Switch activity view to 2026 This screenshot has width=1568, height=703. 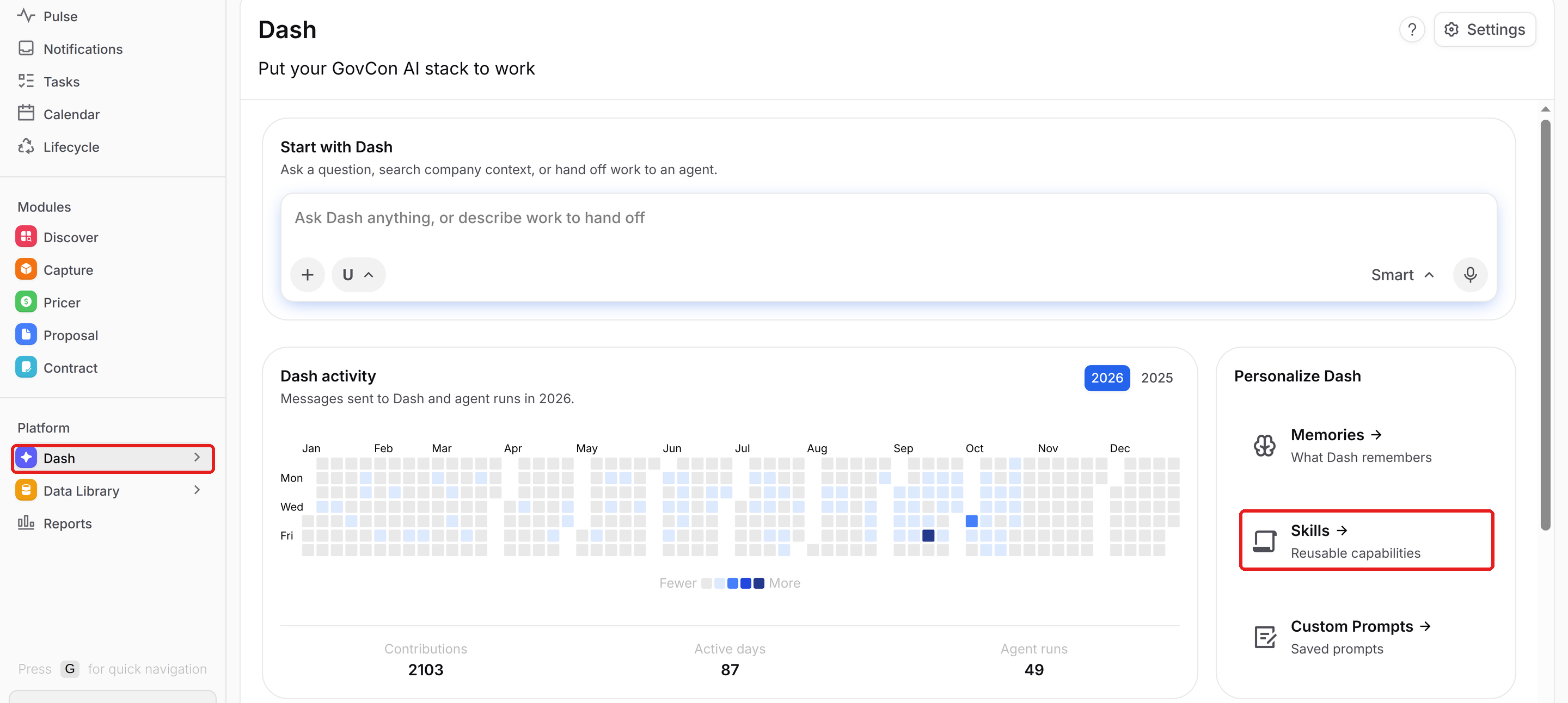coord(1107,378)
